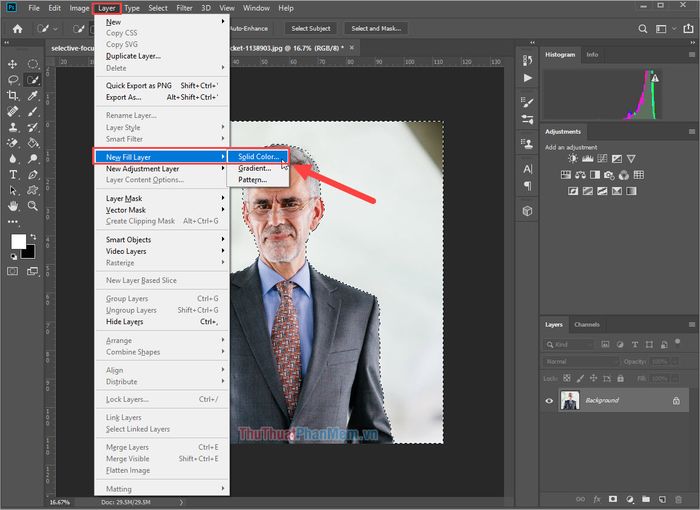The image size is (700, 510).
Task: Create a new group folder icon
Action: point(646,499)
